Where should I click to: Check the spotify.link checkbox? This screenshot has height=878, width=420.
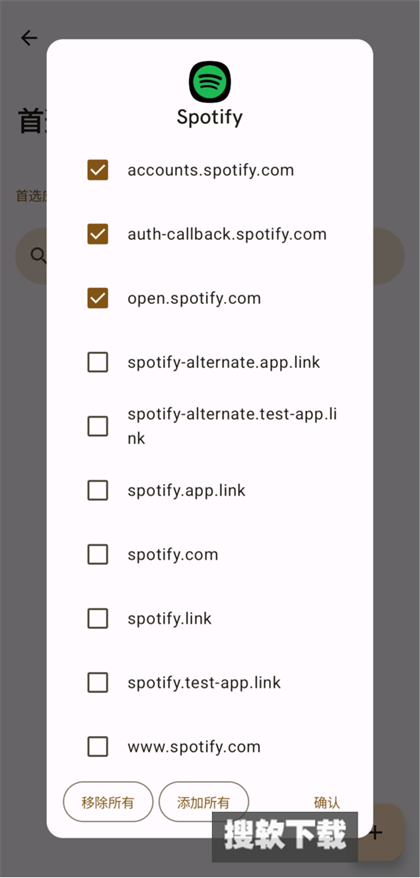click(98, 619)
